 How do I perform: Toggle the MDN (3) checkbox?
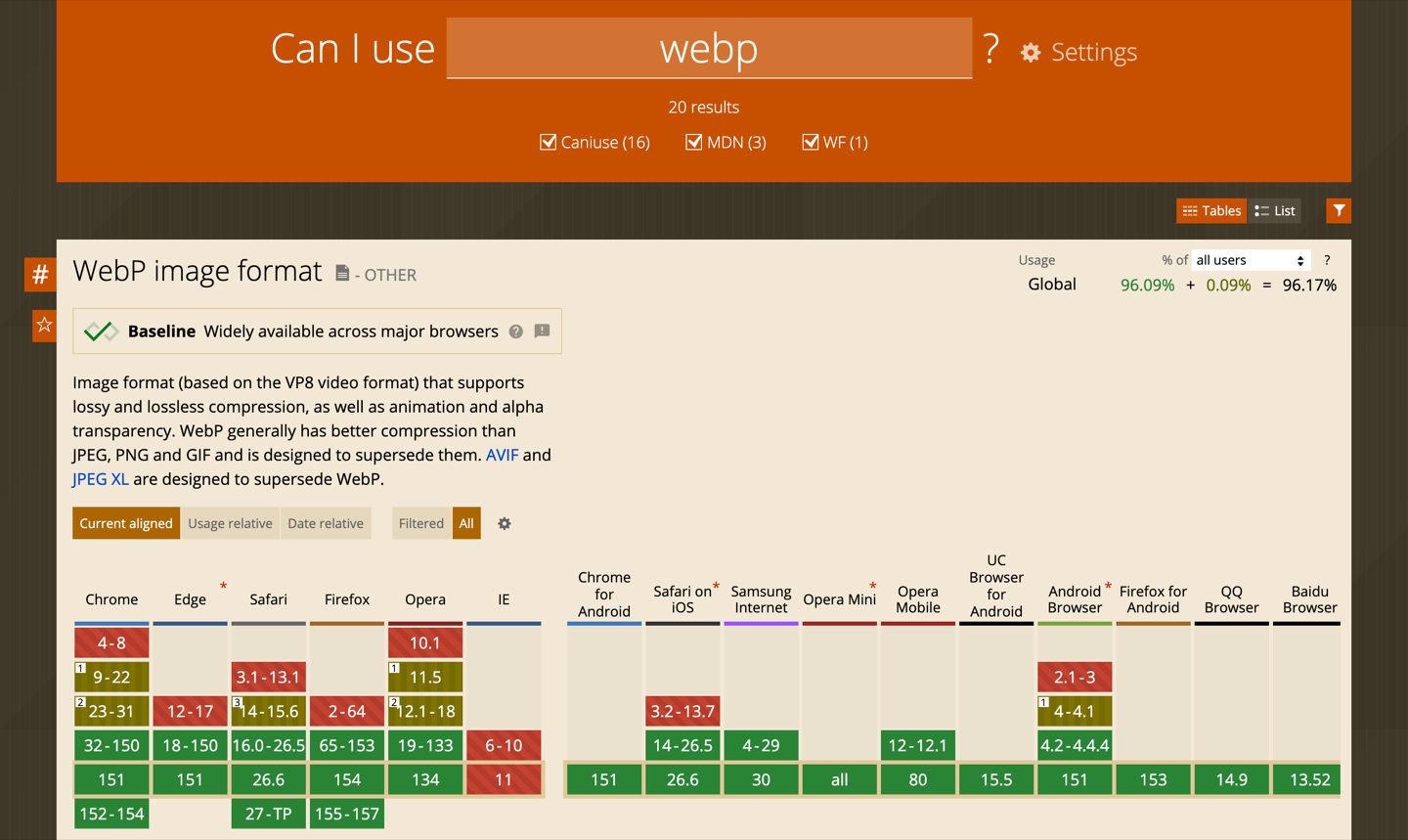click(693, 142)
